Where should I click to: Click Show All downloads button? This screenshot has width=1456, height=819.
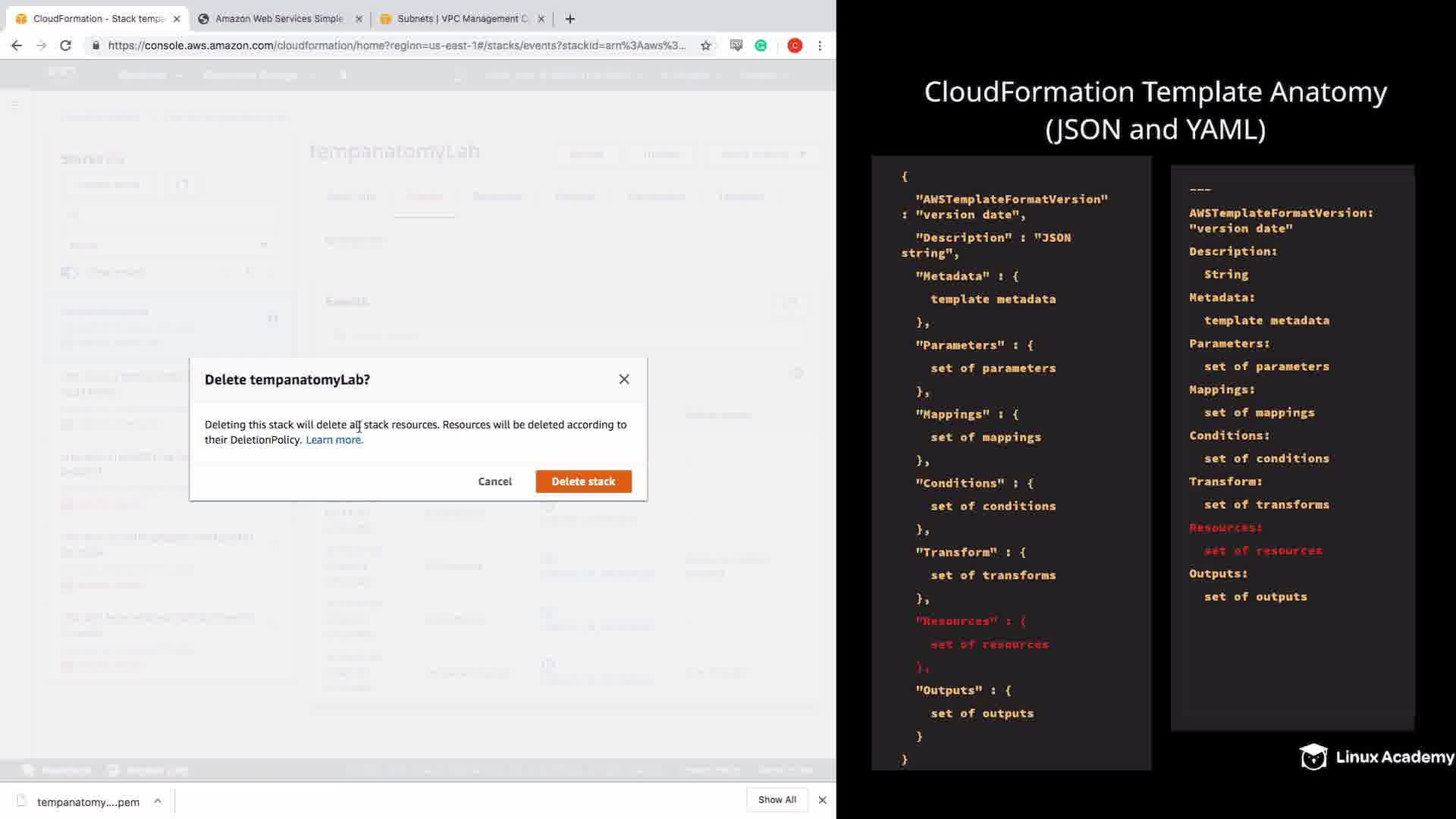(777, 800)
